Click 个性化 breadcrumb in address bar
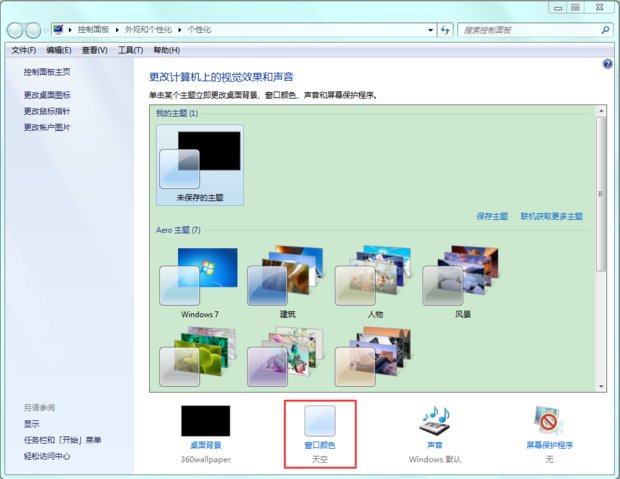 tap(199, 30)
